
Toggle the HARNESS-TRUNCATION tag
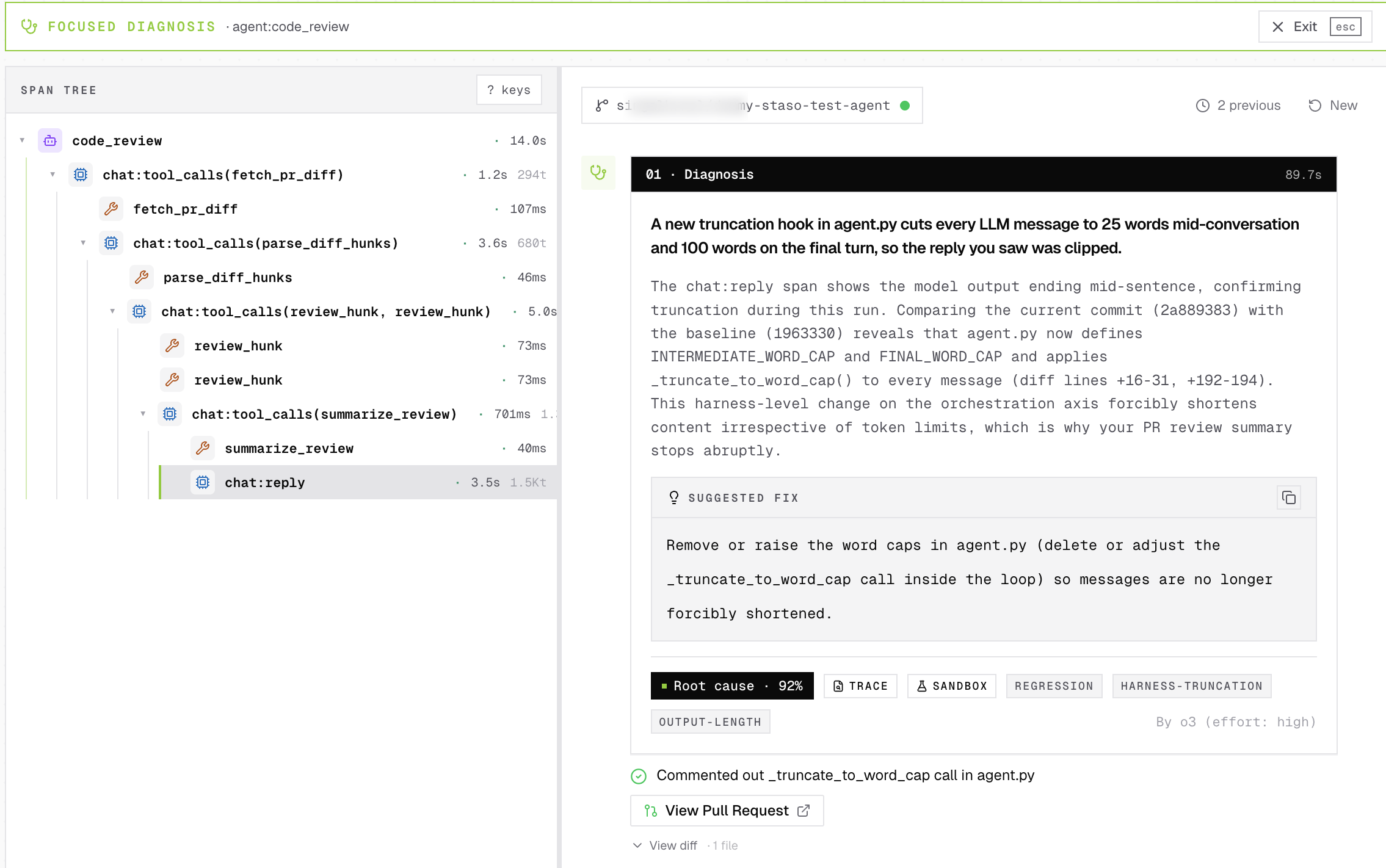click(x=1191, y=685)
